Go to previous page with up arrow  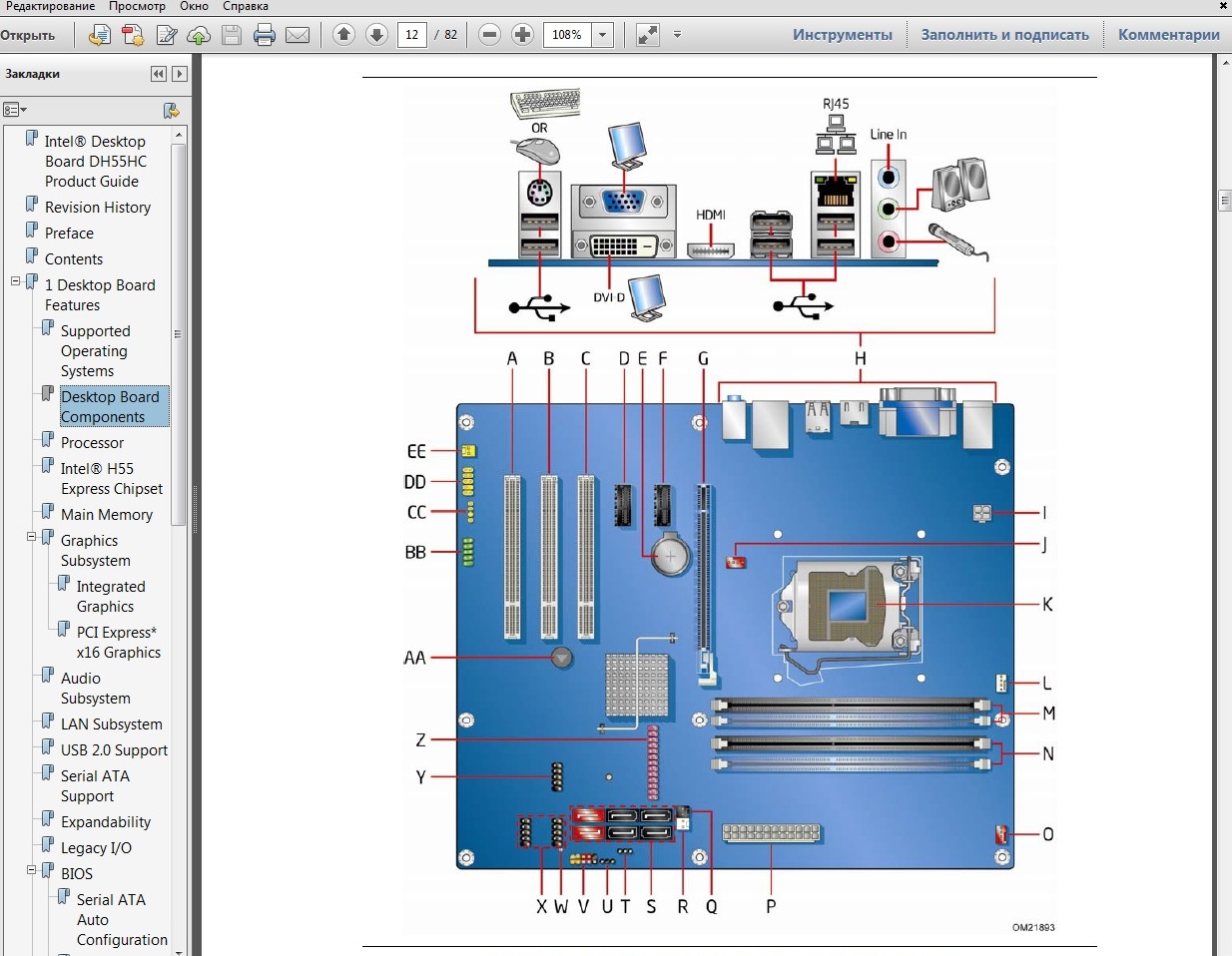tap(344, 35)
